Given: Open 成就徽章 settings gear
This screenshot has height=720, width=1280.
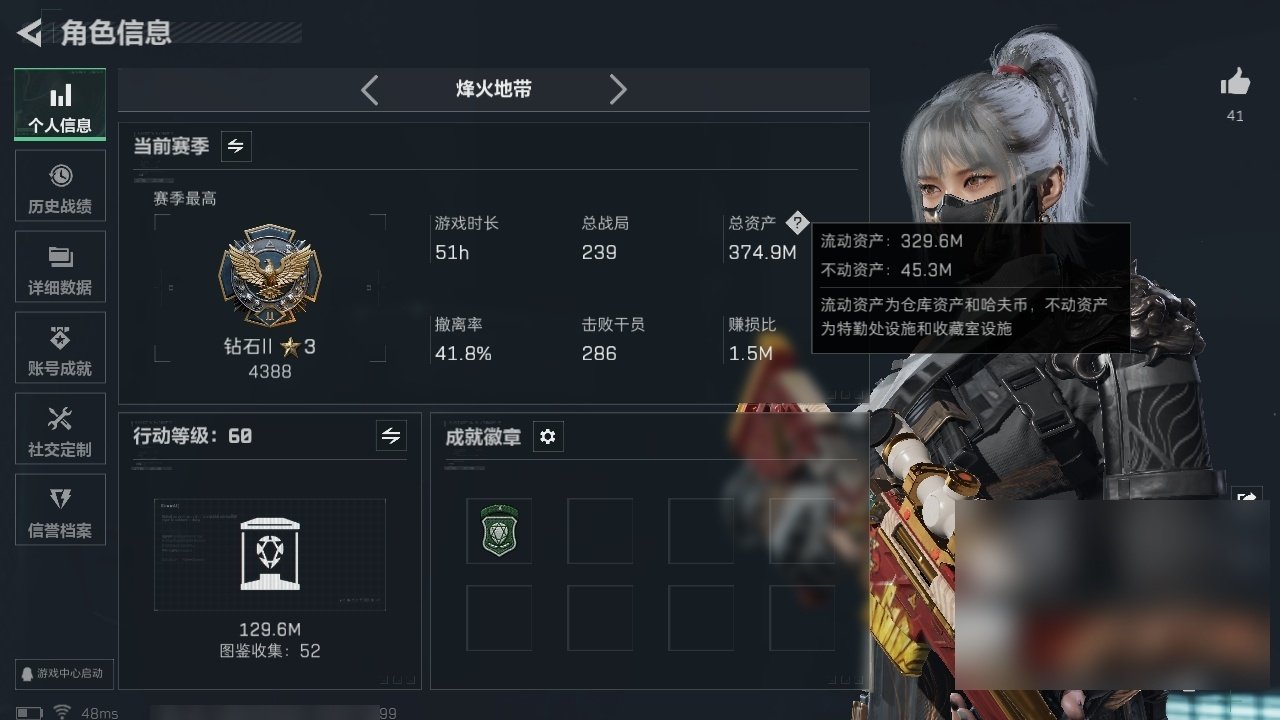Looking at the screenshot, I should [548, 437].
